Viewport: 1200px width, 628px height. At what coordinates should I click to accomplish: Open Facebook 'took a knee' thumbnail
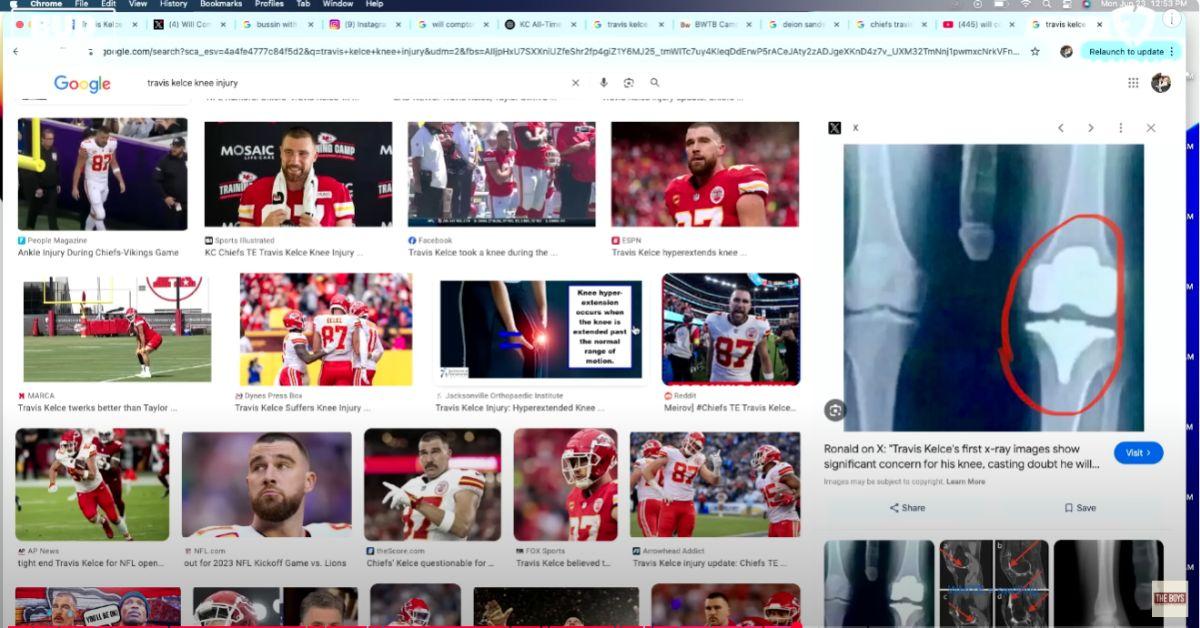click(501, 175)
